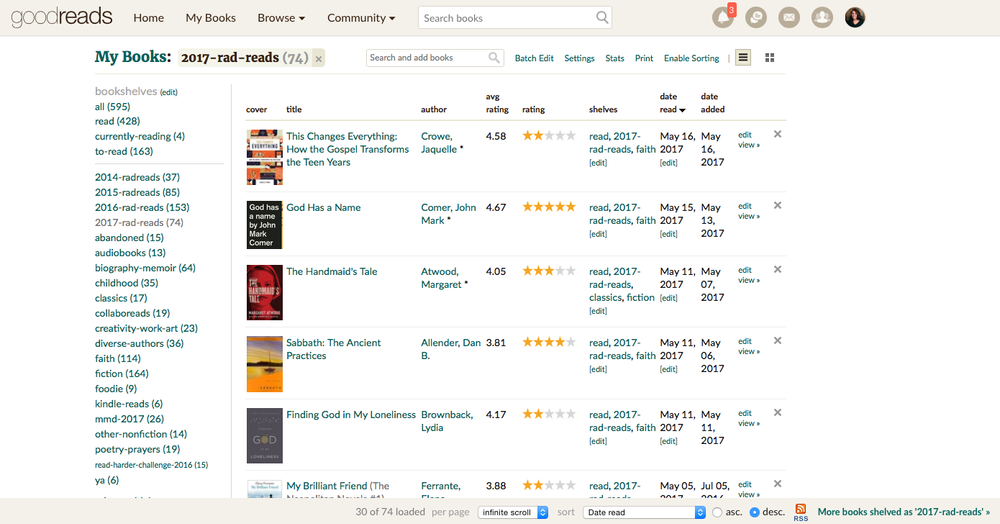The width and height of the screenshot is (1000, 524).
Task: Open the user profile avatar
Action: 855,18
